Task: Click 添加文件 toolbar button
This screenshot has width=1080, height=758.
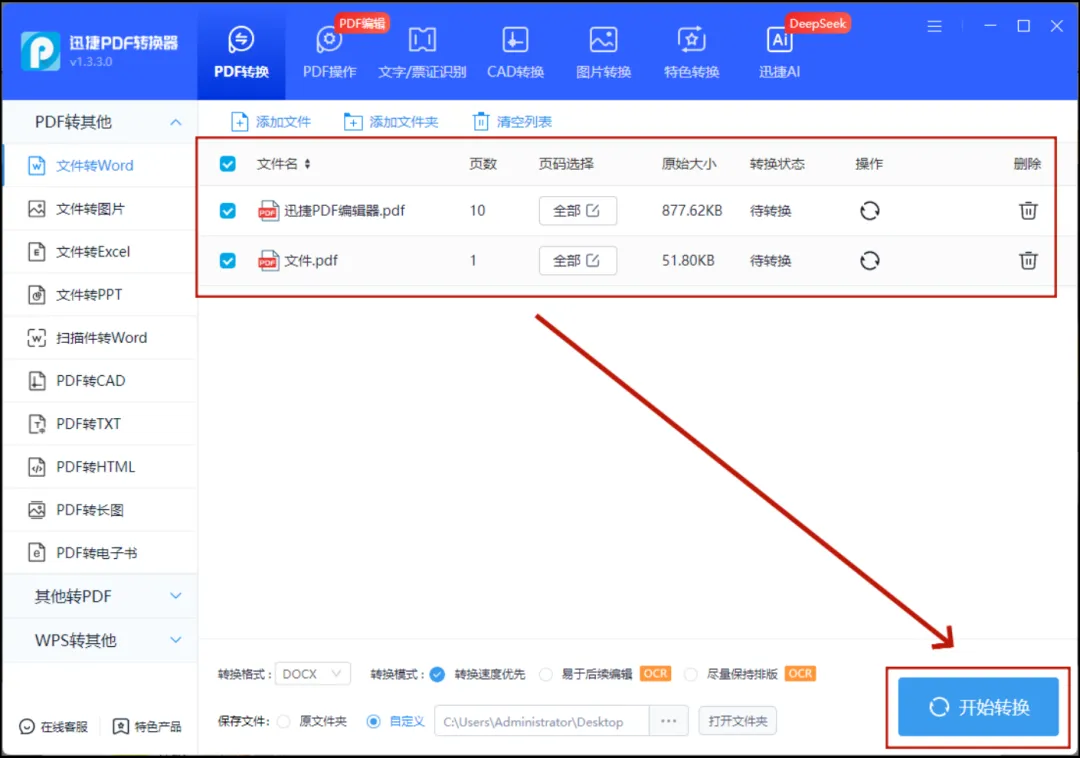Action: coord(271,122)
